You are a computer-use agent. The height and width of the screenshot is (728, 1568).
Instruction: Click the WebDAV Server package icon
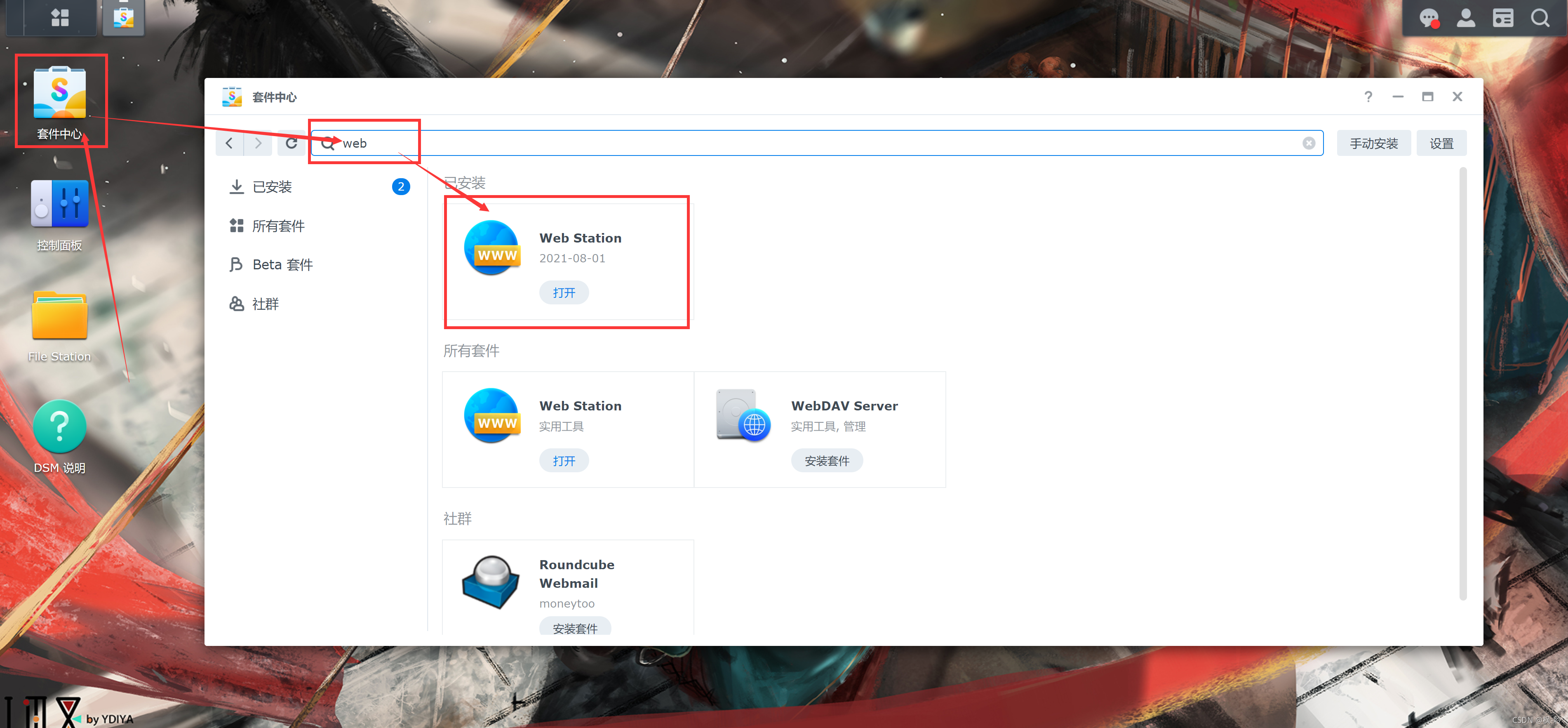tap(743, 416)
